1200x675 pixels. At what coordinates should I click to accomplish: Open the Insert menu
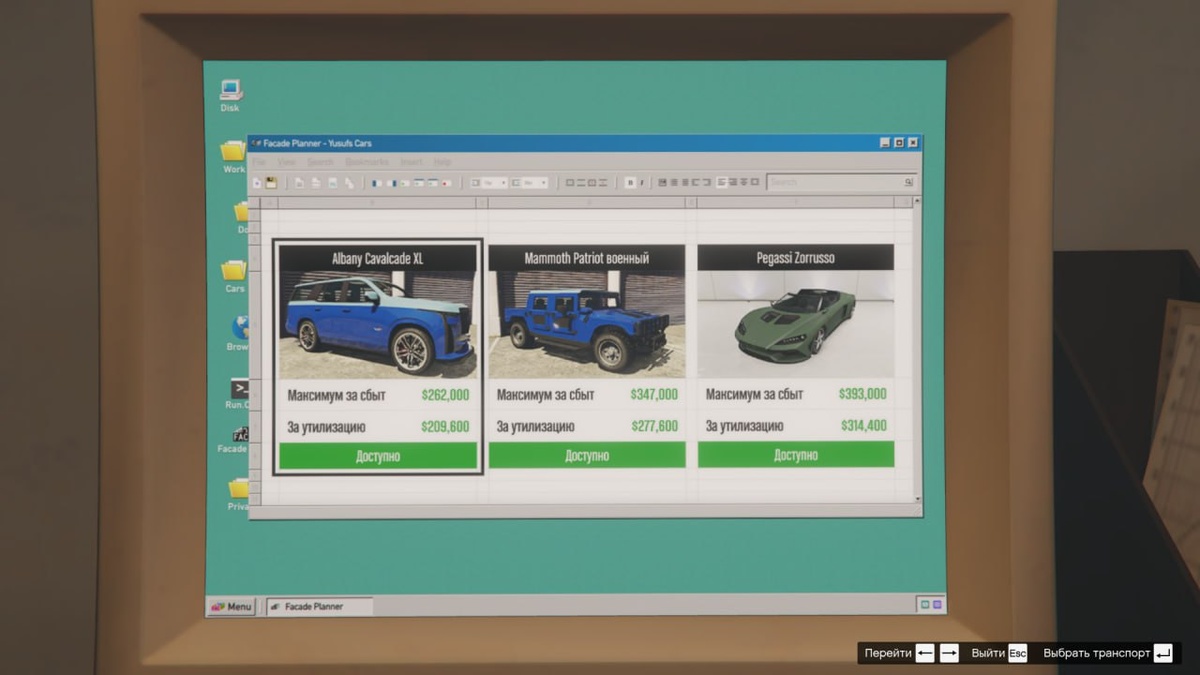coord(411,162)
